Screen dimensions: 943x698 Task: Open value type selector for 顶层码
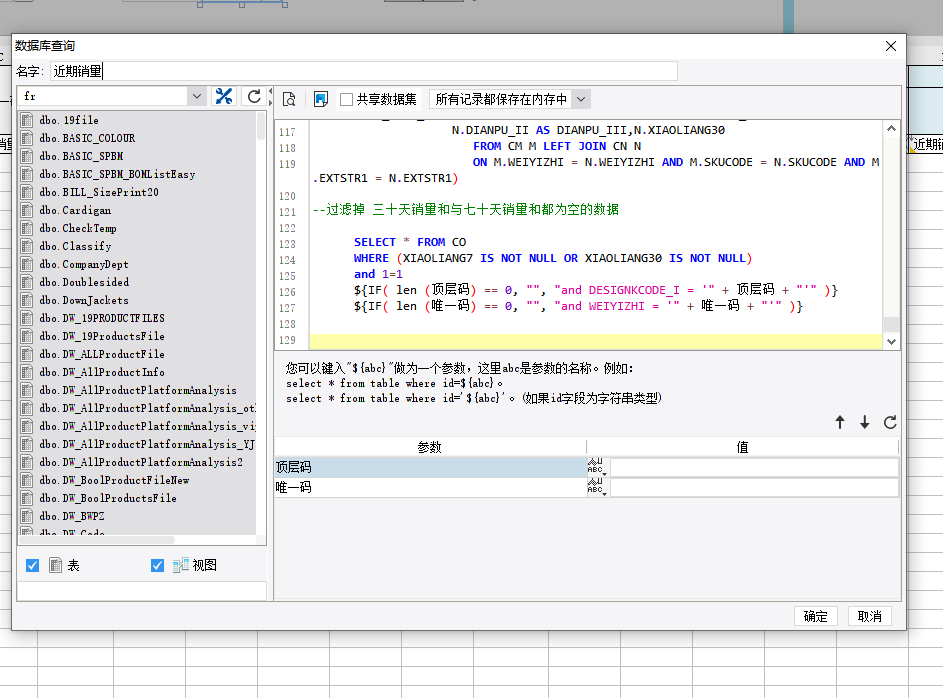[x=597, y=467]
